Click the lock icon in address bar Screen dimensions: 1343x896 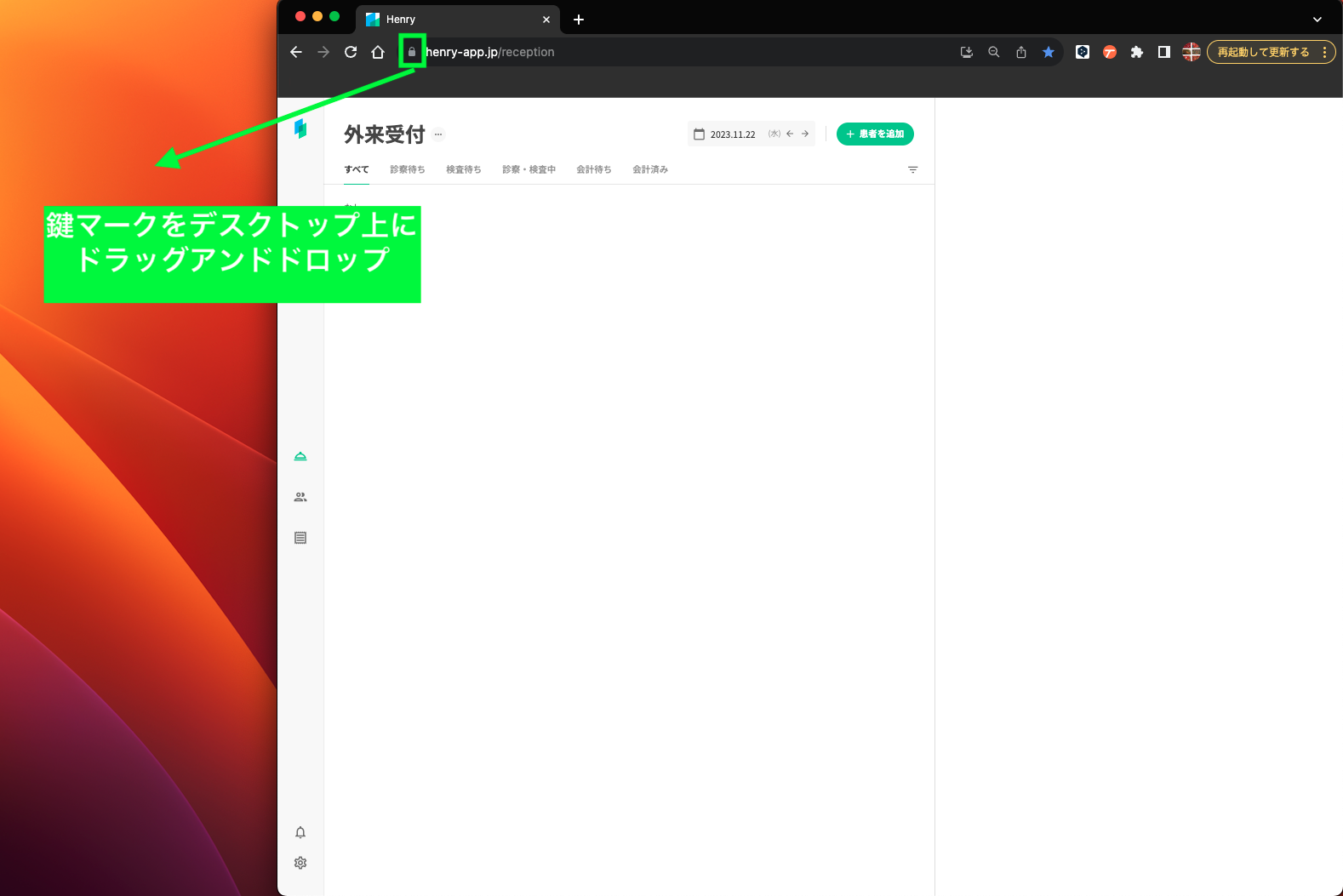[412, 52]
